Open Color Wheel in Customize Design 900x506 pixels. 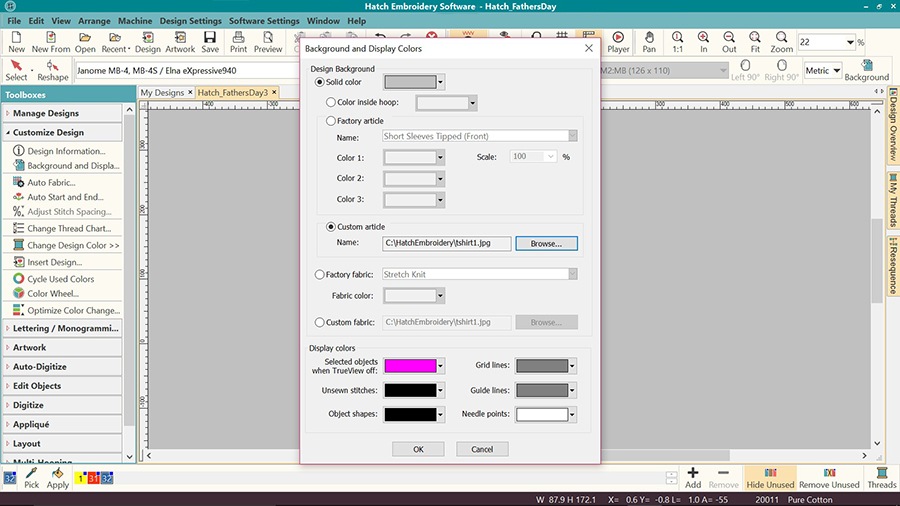(x=52, y=294)
